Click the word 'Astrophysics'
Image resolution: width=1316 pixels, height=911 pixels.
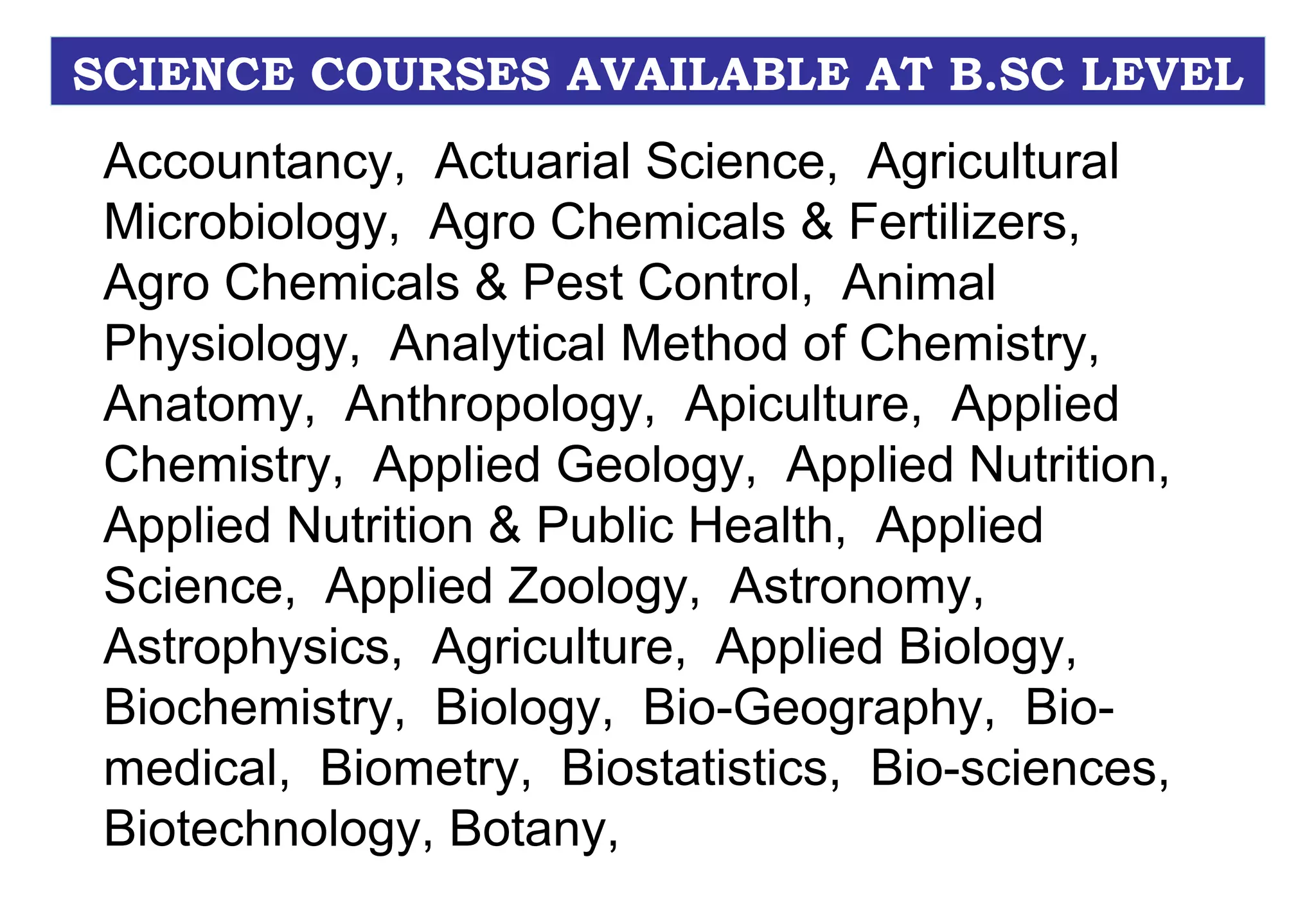tap(247, 648)
